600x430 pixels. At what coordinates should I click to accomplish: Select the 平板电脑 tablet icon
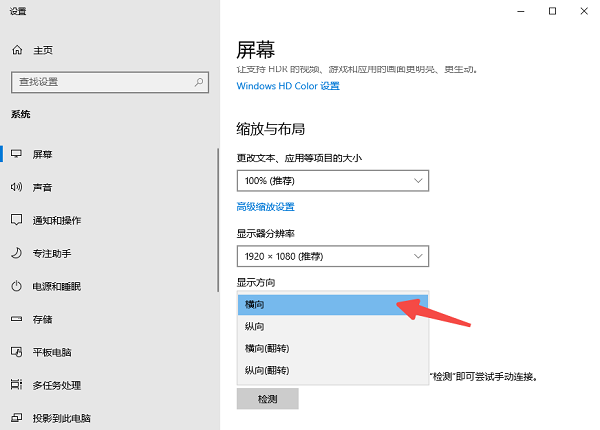tap(16, 352)
